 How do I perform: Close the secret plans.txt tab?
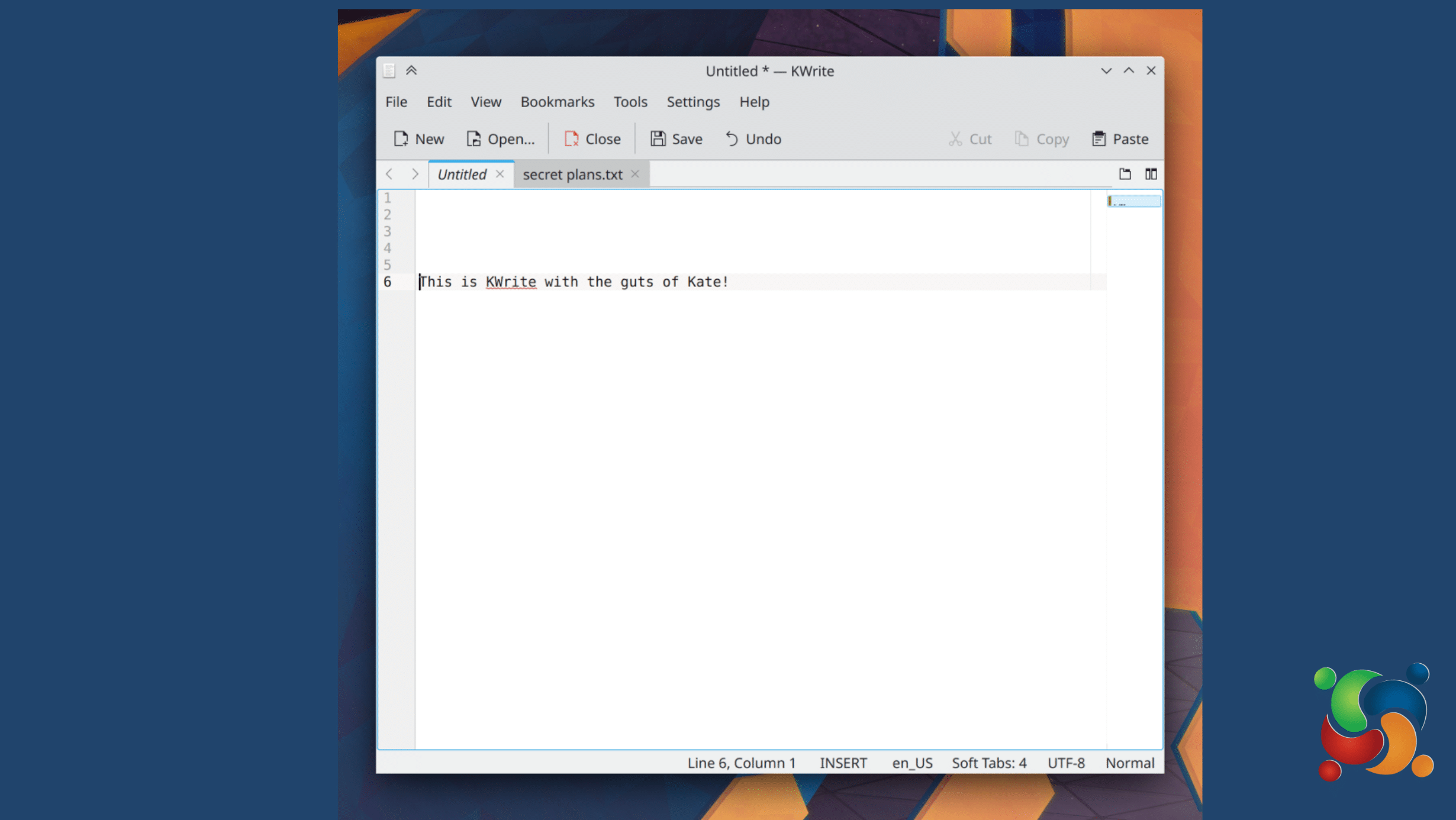point(634,174)
